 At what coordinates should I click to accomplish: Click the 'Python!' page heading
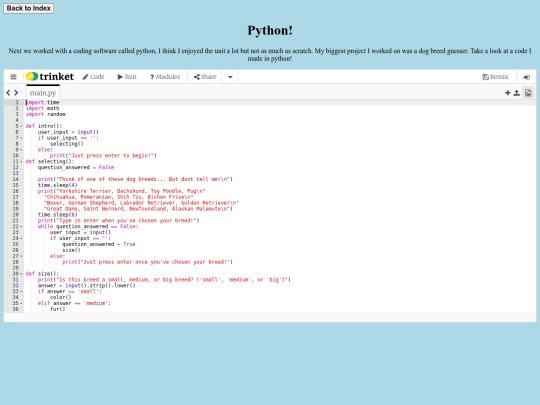pyautogui.click(x=270, y=30)
